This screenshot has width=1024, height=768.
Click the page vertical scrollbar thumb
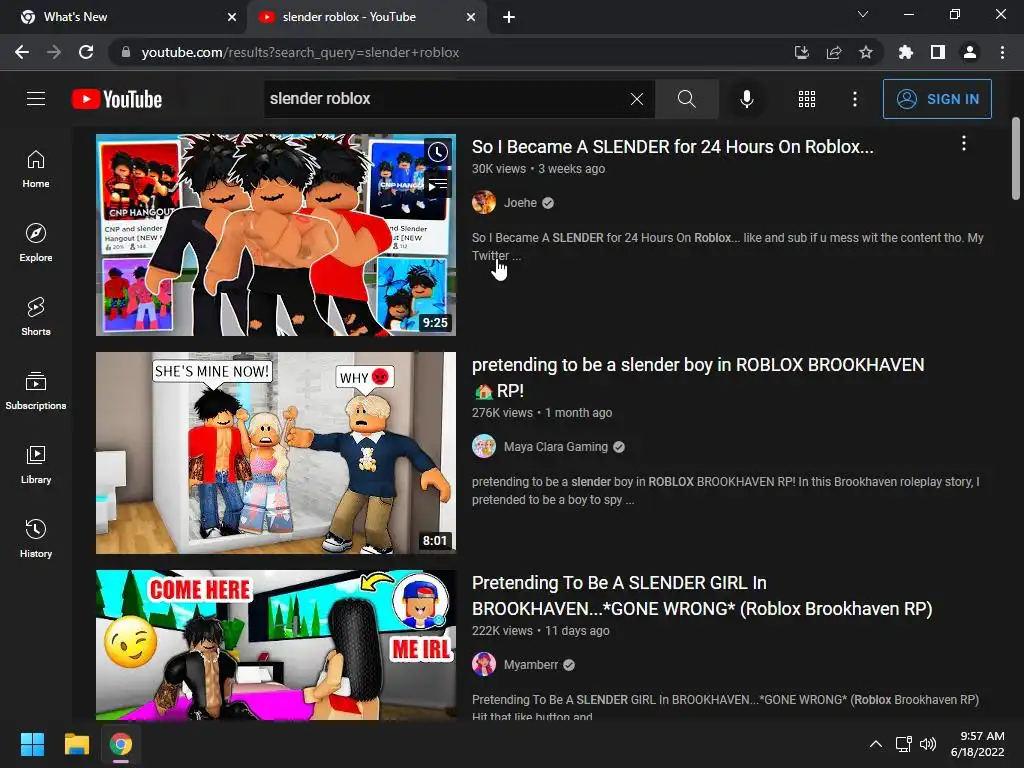tap(1016, 158)
